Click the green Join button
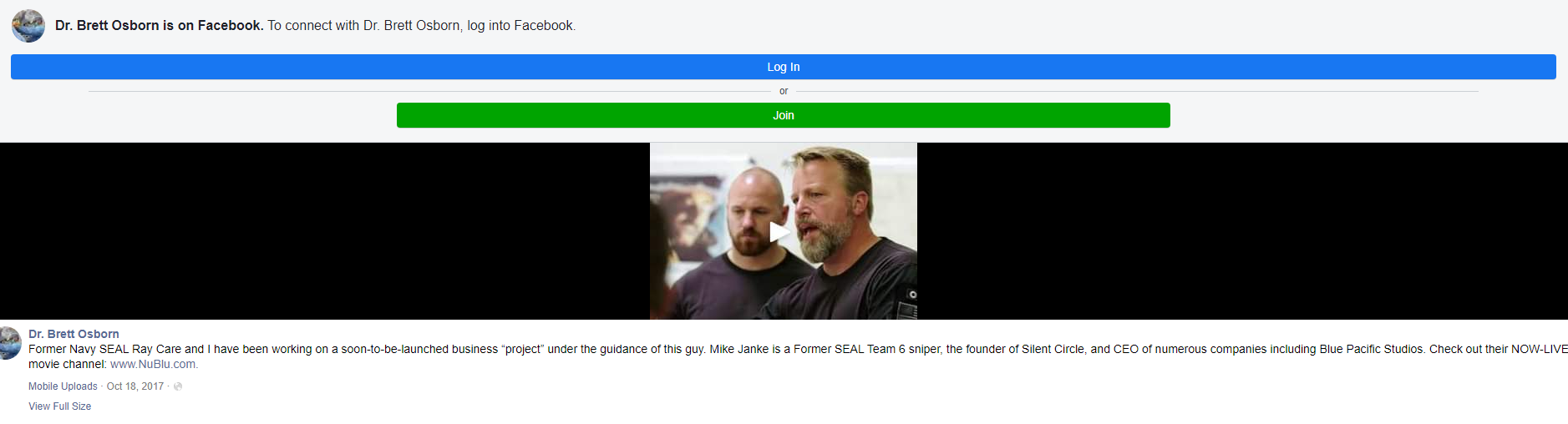The width and height of the screenshot is (1568, 424). tap(783, 115)
